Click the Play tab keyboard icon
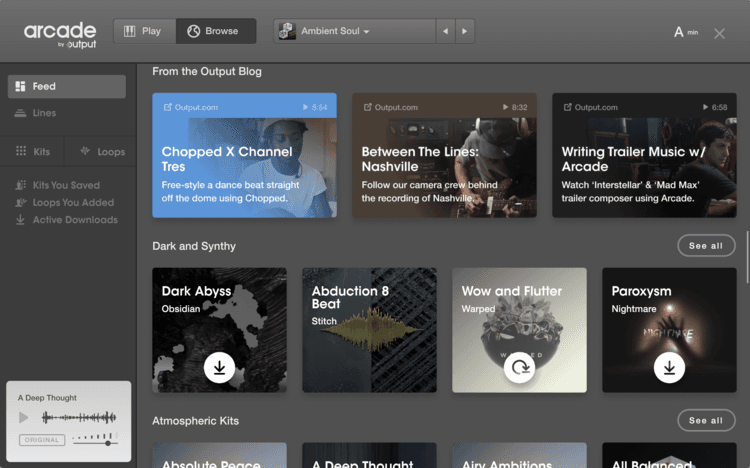Viewport: 750px width, 468px height. 130,31
